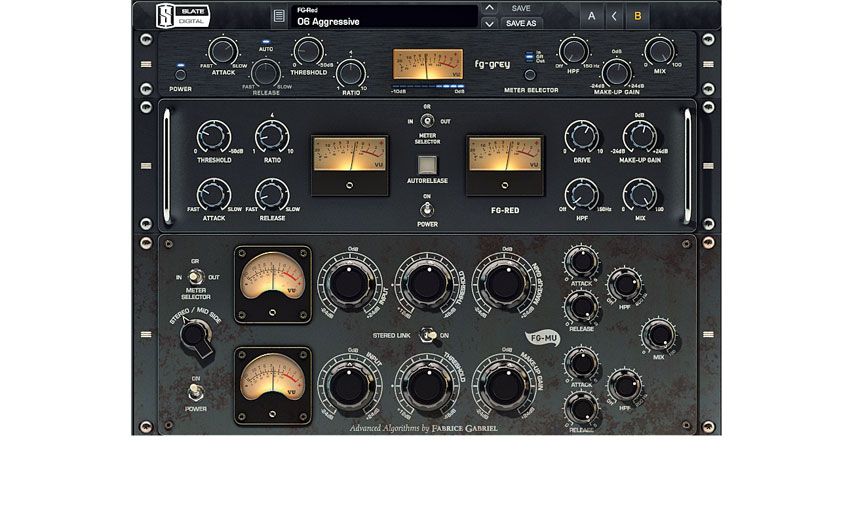Screen dimensions: 850x505
Task: Click the FG-Grey module drag handle on left
Action: [x=146, y=64]
